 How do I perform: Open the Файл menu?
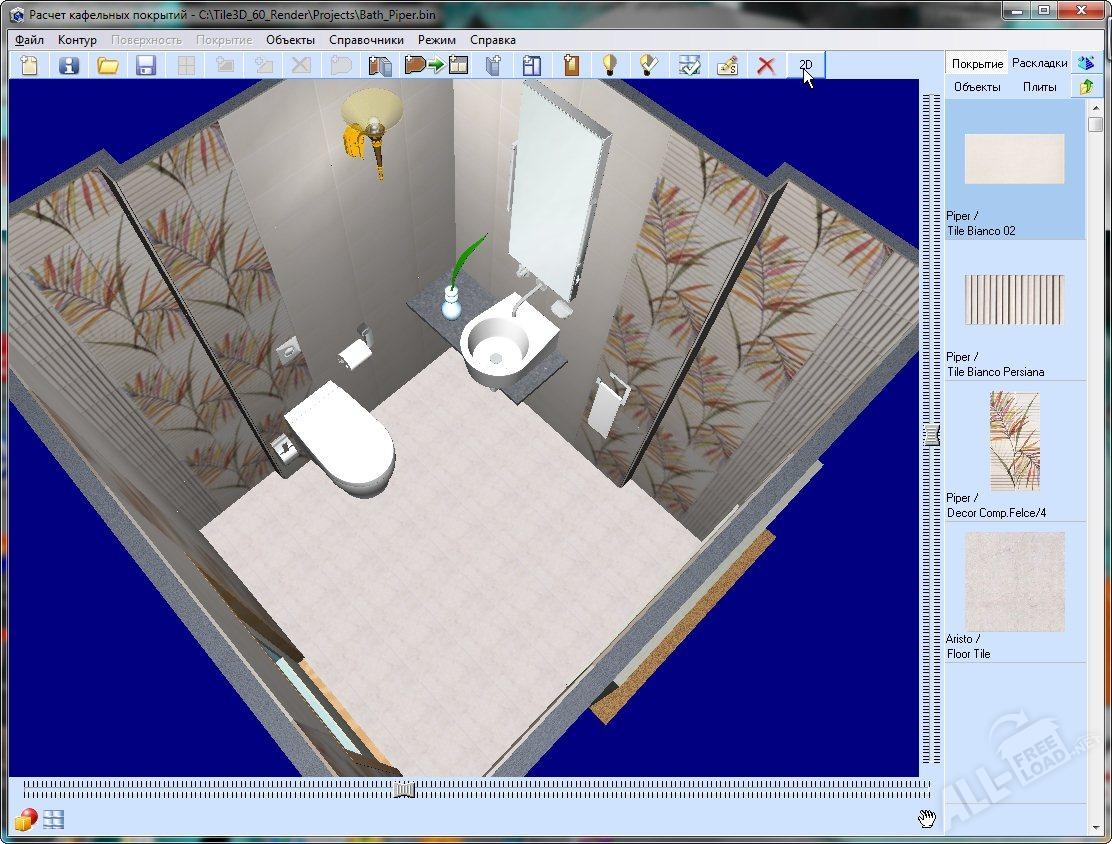click(x=29, y=40)
